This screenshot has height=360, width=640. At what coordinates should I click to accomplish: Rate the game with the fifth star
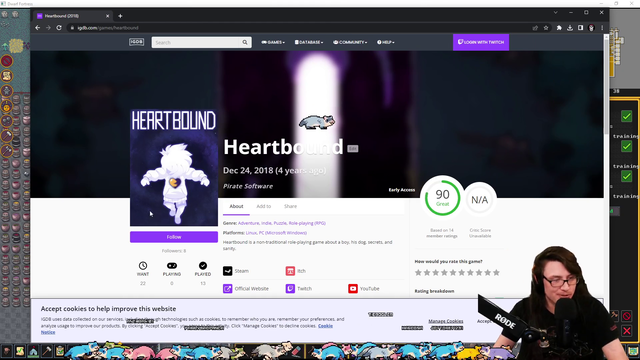pyautogui.click(x=453, y=273)
